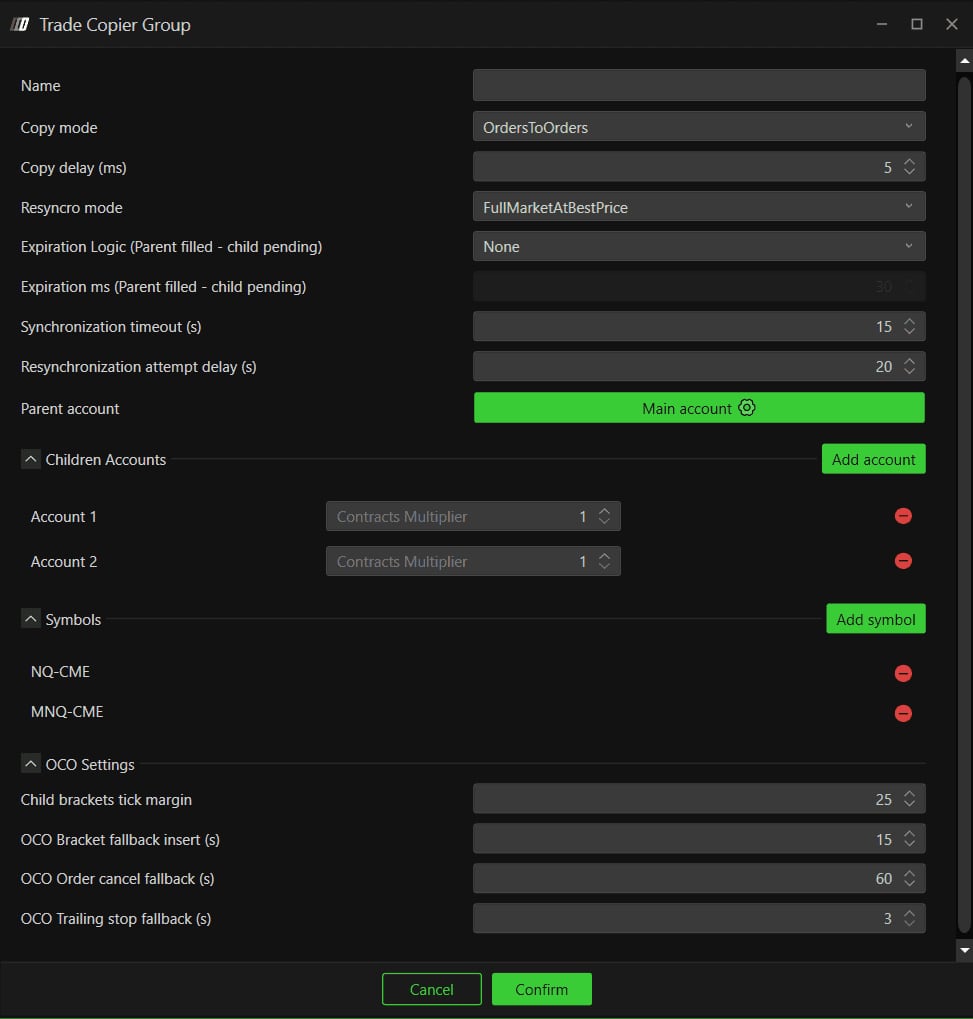This screenshot has height=1019, width=973.
Task: Confirm the trade copier group
Action: click(541, 989)
